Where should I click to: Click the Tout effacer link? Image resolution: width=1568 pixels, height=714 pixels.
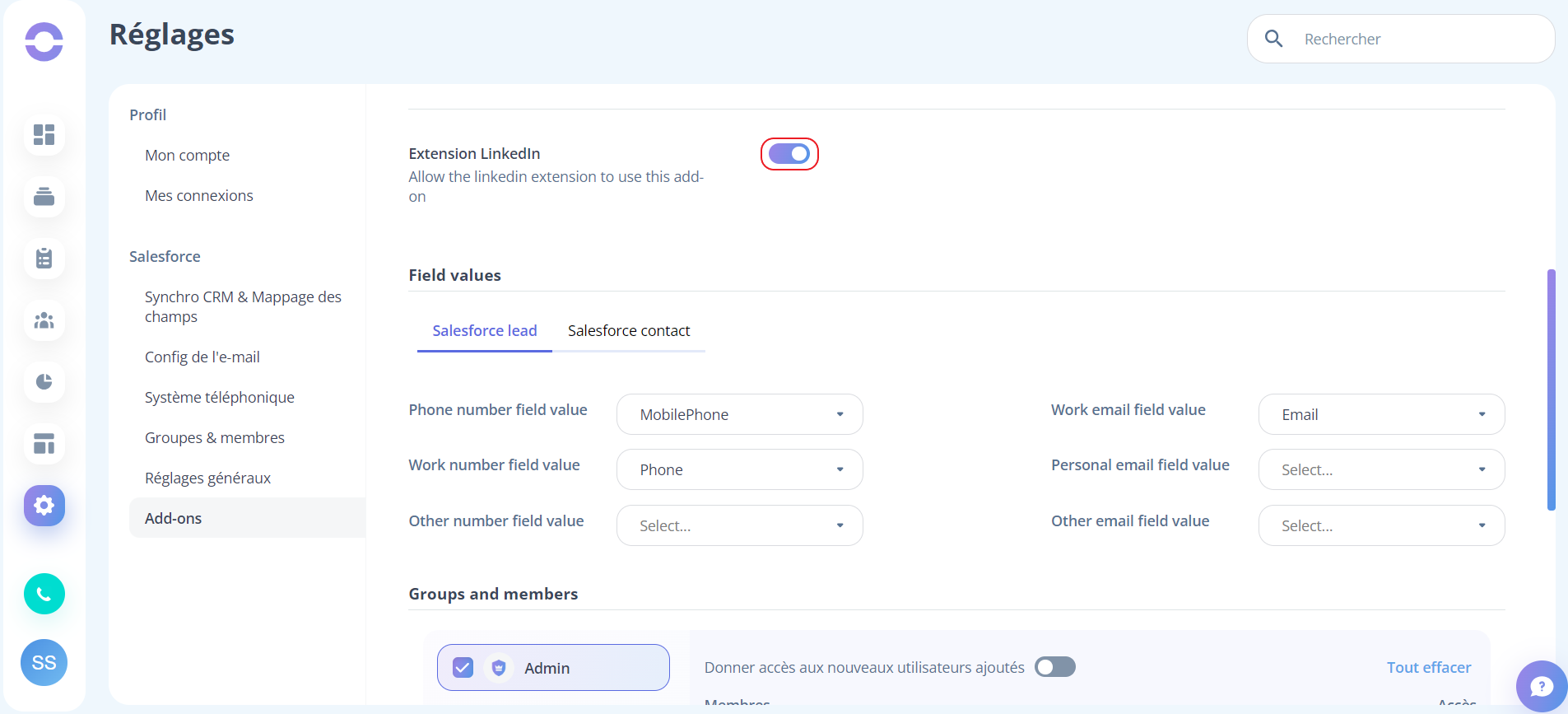click(1429, 668)
